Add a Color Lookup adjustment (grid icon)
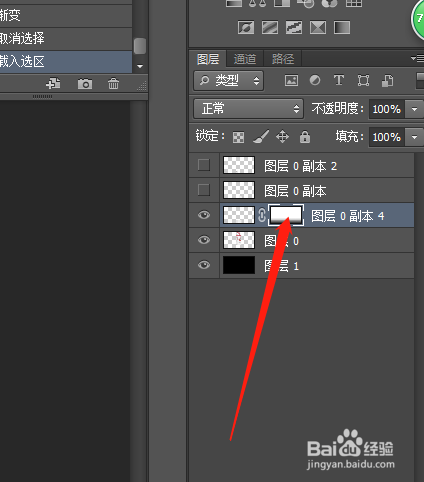 (354, 3)
